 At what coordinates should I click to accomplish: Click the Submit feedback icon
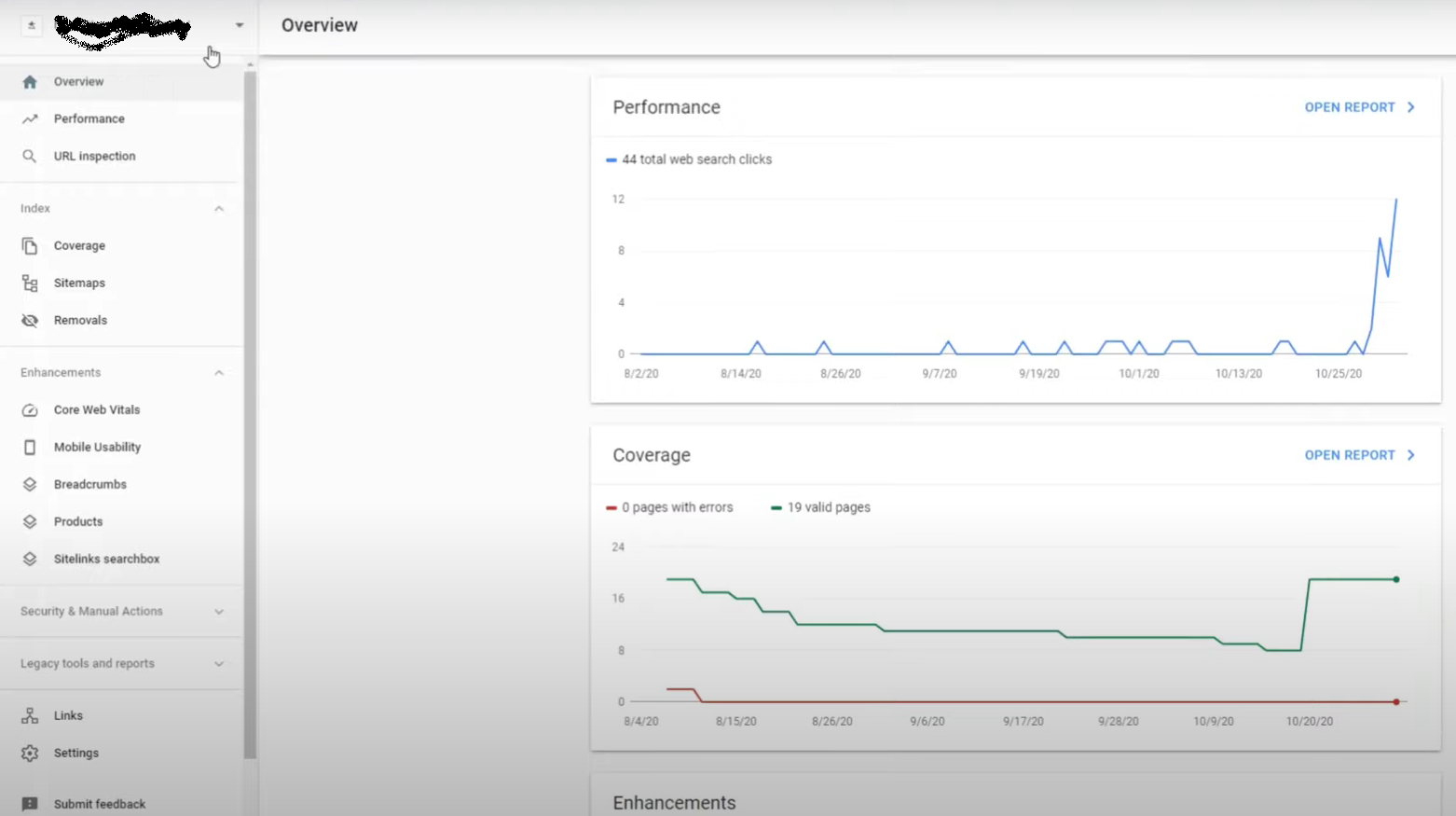[x=30, y=803]
